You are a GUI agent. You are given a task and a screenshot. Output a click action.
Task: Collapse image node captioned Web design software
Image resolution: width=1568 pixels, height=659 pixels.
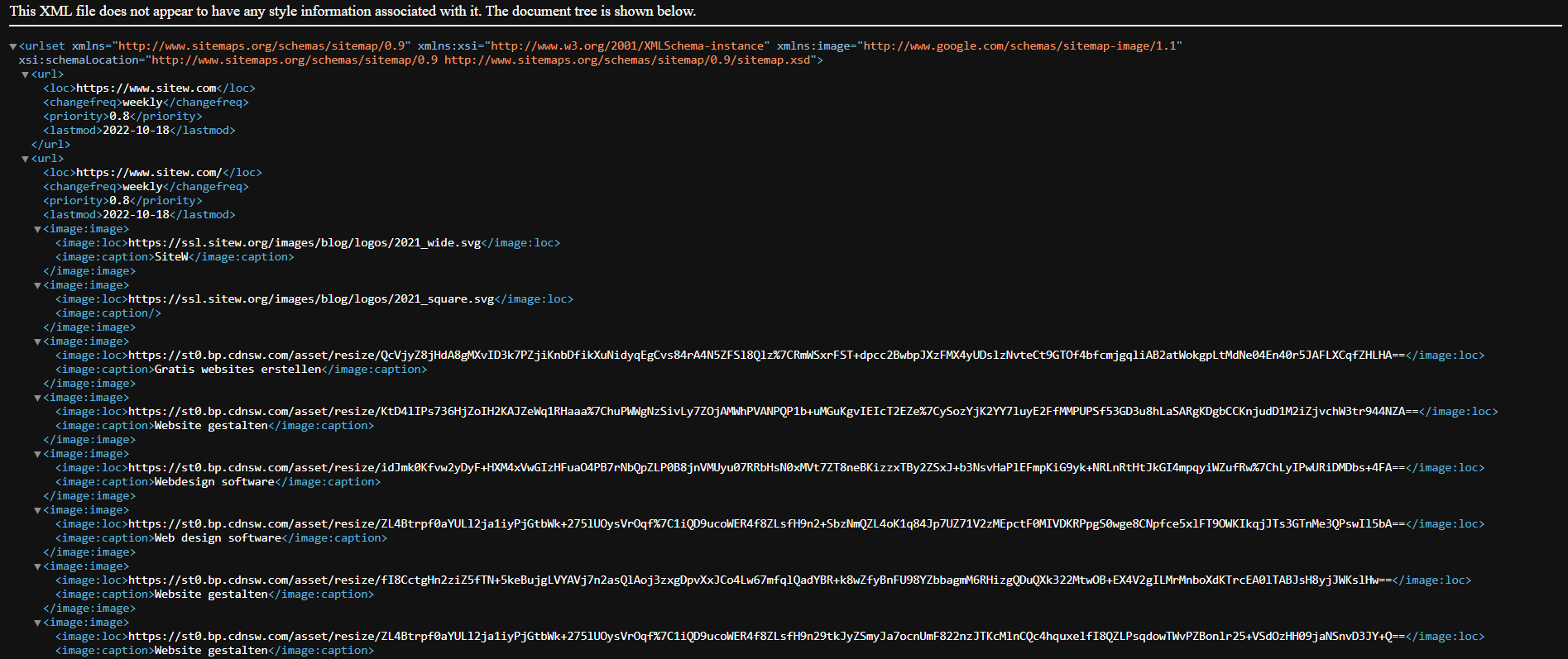(37, 510)
